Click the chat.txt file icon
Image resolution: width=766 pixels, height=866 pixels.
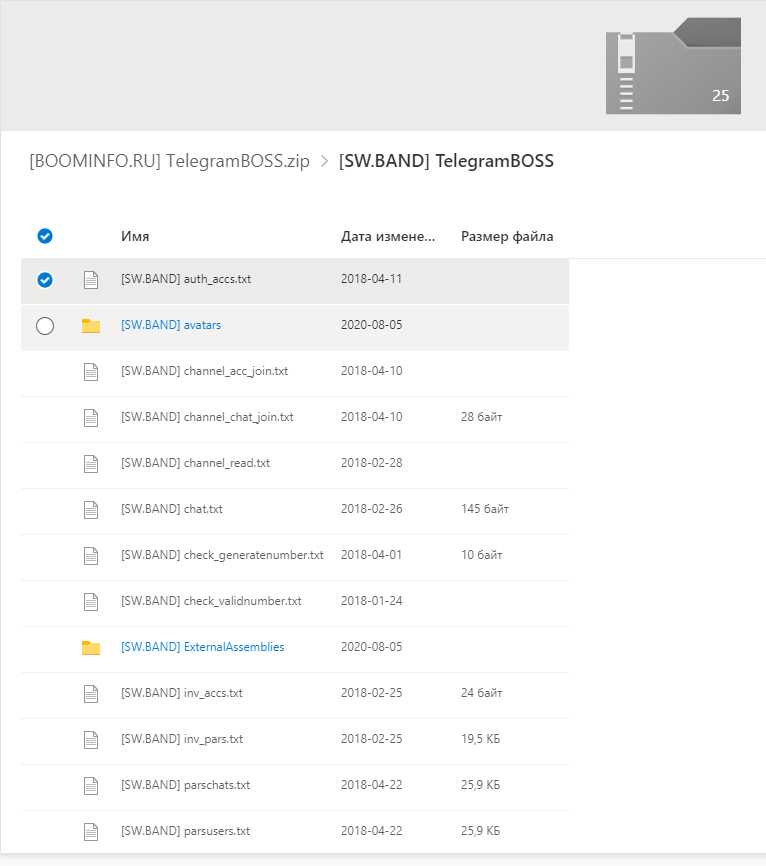[91, 510]
